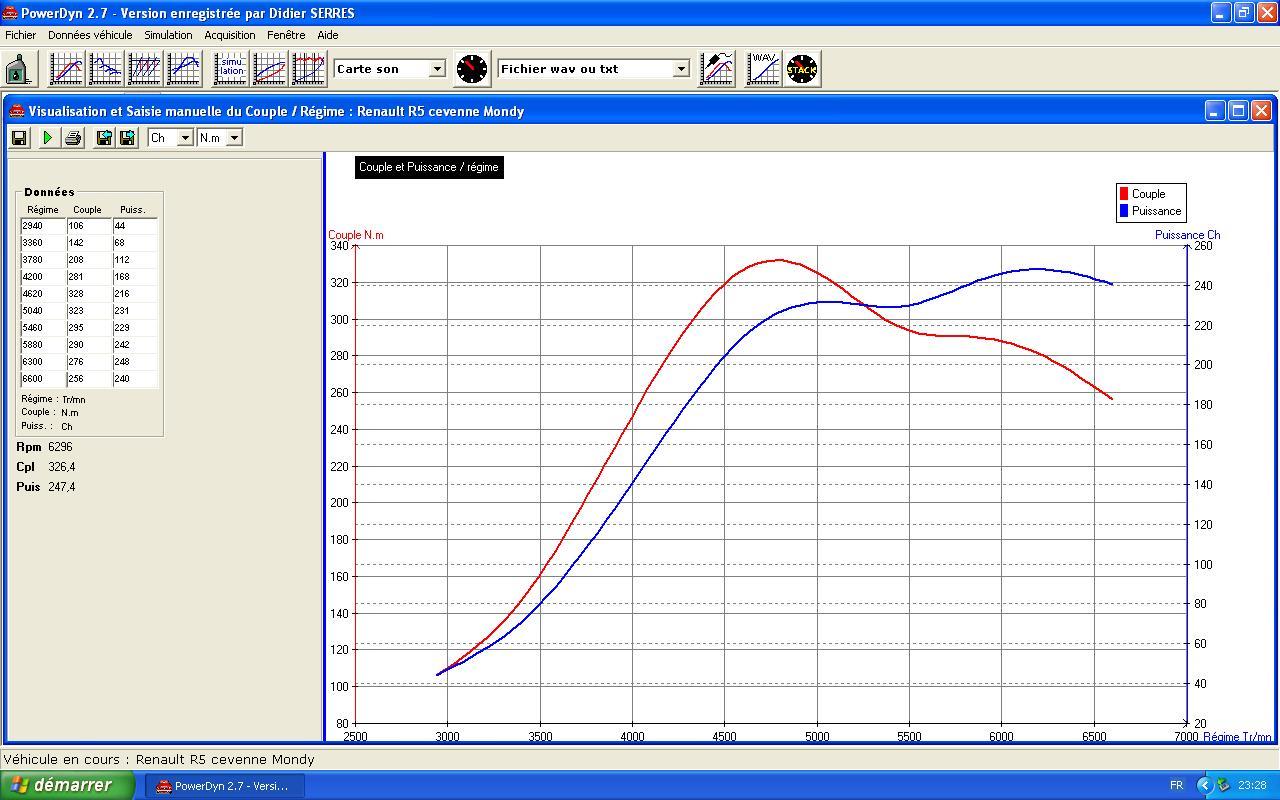The width and height of the screenshot is (1280, 800).
Task: Open the simulation toolbar button
Action: point(231,69)
